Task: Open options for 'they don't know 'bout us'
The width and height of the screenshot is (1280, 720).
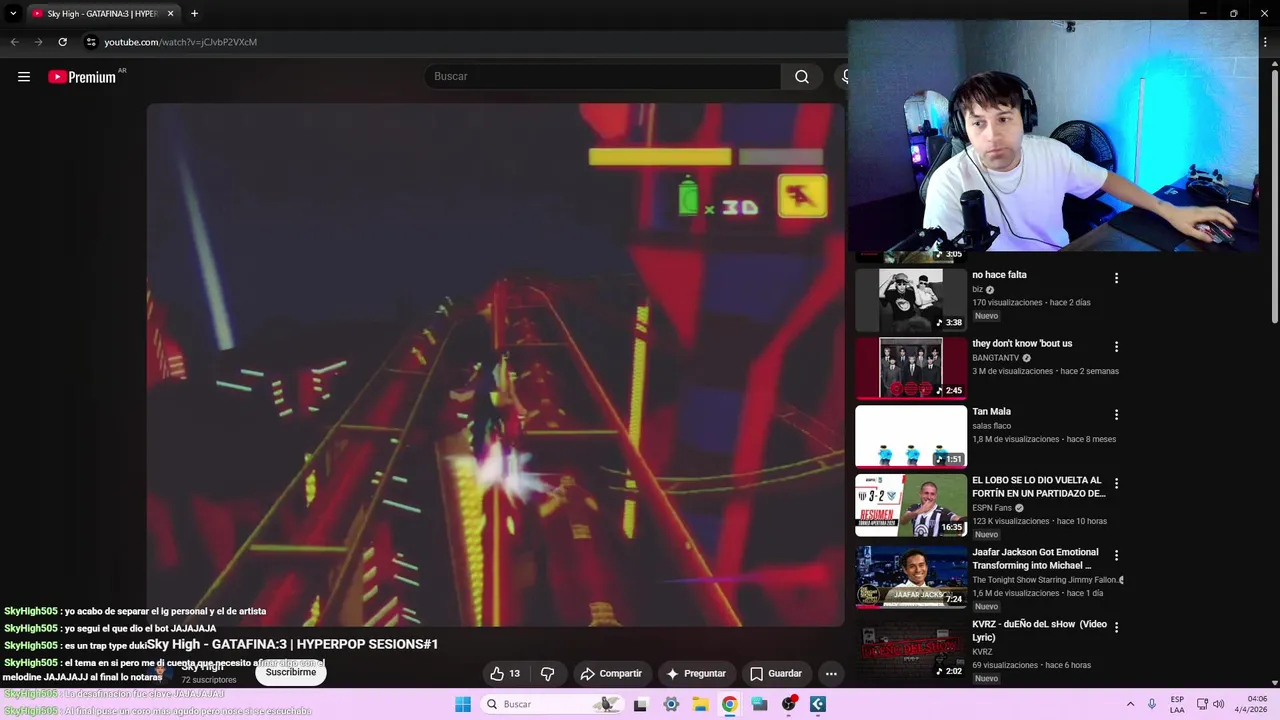Action: 1116,347
